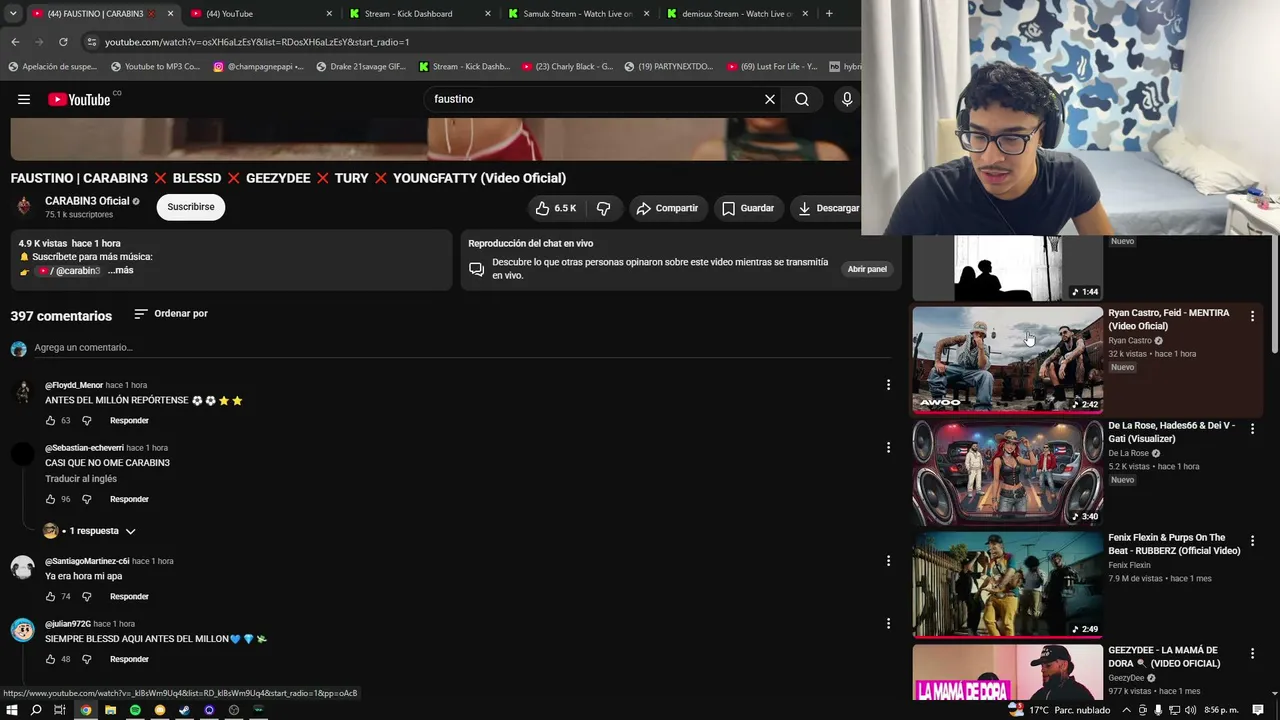
Task: Open options for the RUBBERZ video
Action: click(1252, 541)
